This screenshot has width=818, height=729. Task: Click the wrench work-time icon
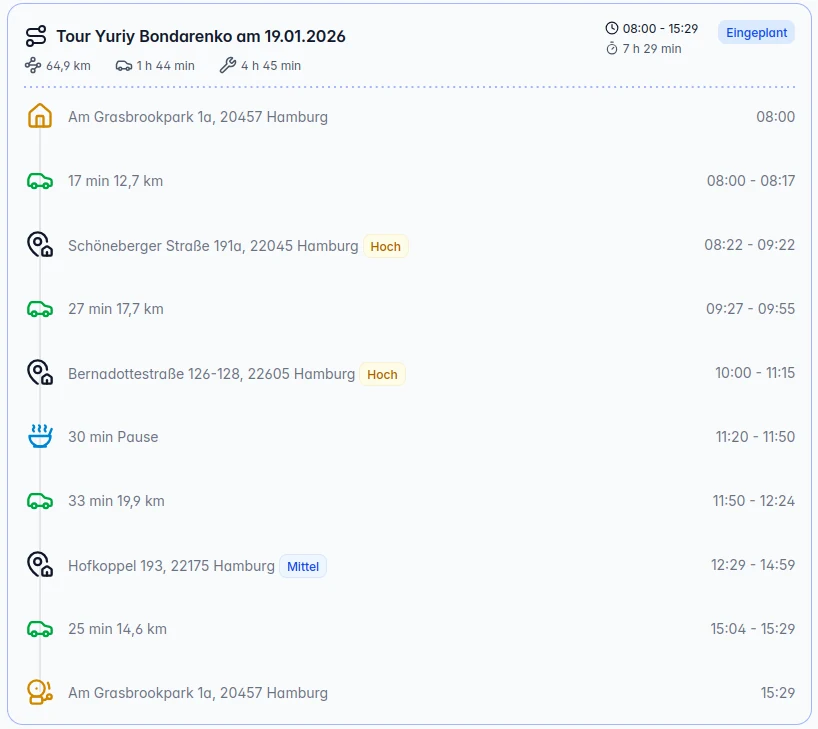pos(227,65)
